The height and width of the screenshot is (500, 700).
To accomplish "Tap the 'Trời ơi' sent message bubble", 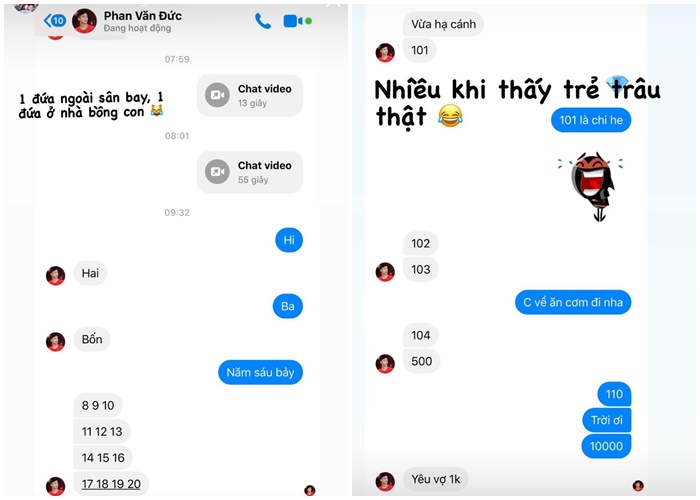I will coord(607,420).
